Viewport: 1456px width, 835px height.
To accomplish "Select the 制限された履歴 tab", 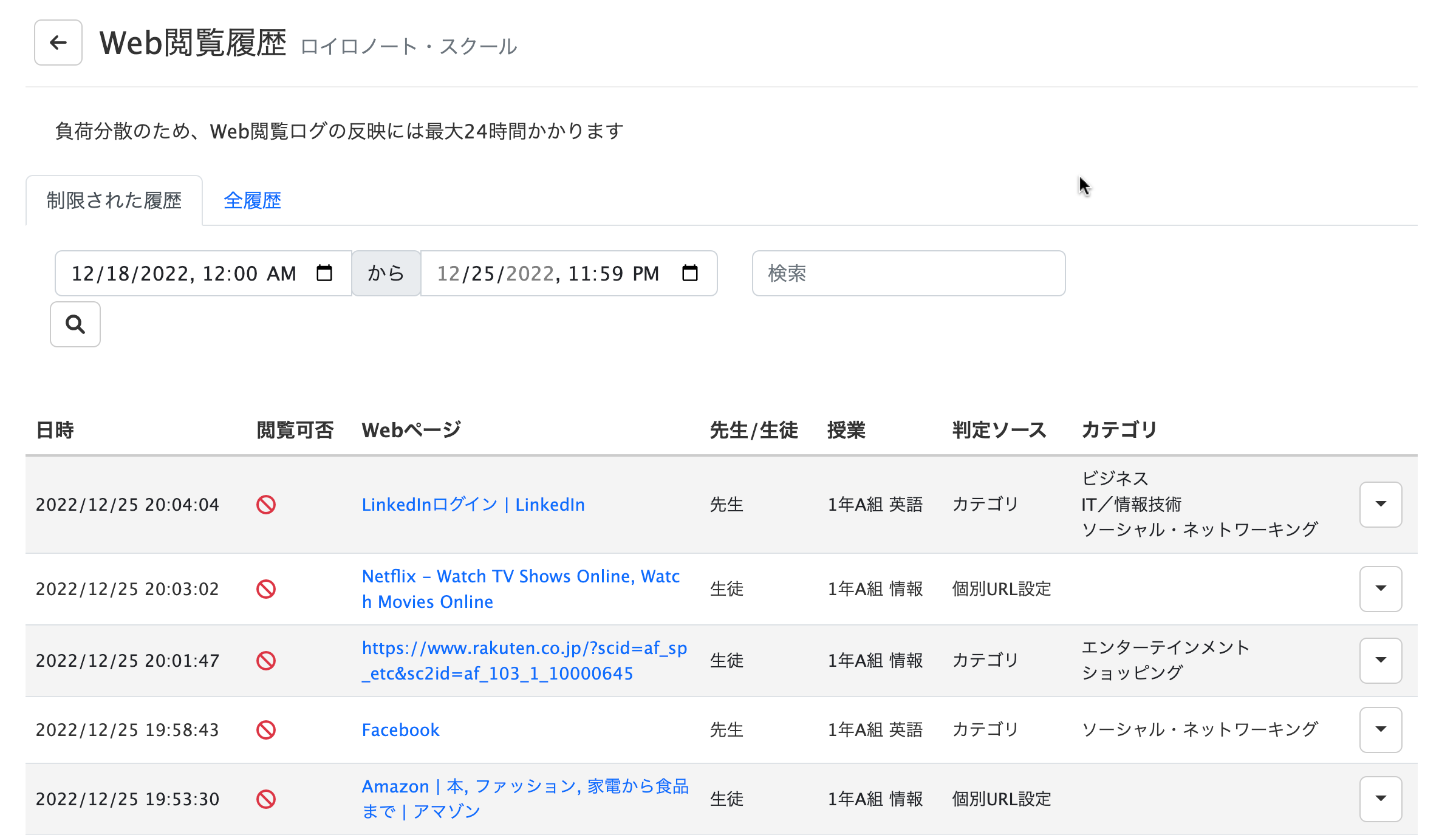I will pos(114,200).
